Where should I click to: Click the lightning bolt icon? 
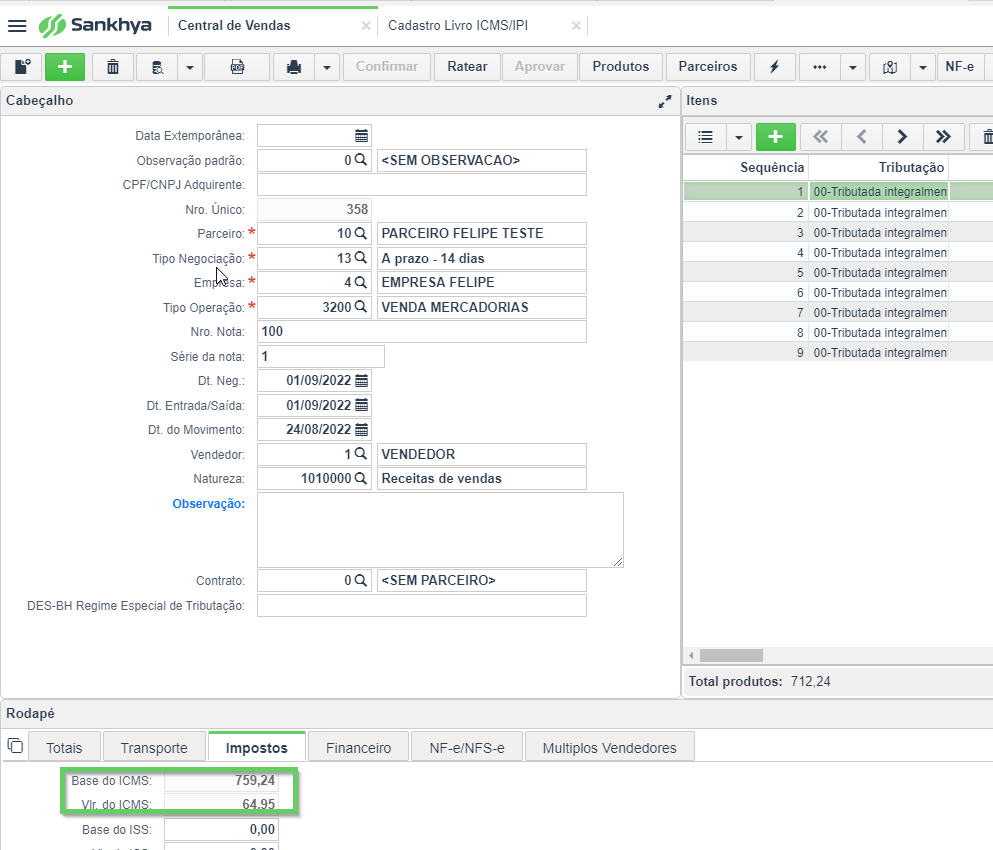[x=775, y=67]
